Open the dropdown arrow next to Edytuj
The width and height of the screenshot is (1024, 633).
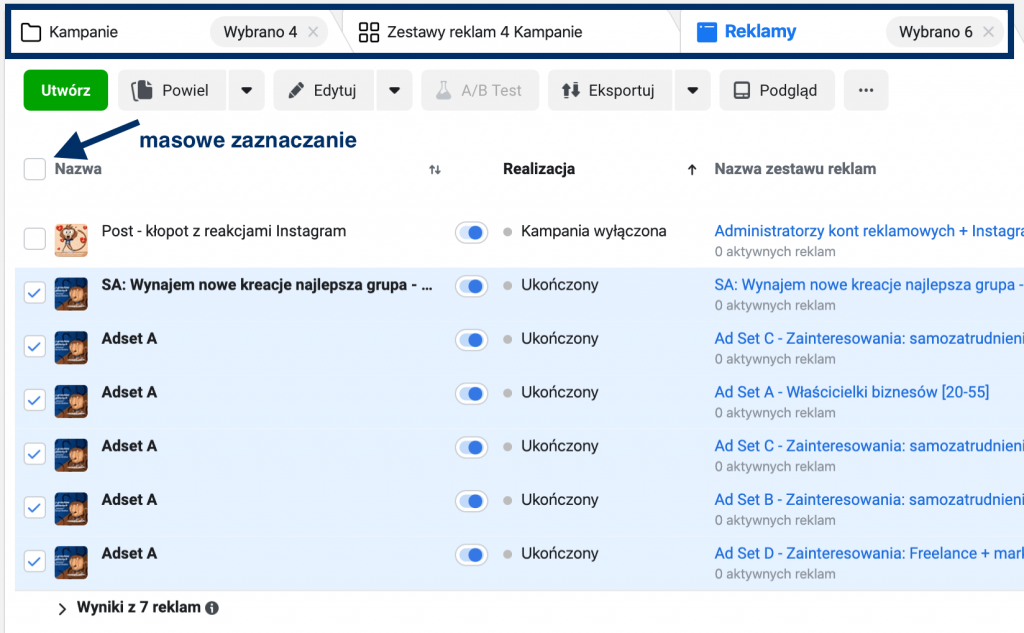click(x=395, y=90)
